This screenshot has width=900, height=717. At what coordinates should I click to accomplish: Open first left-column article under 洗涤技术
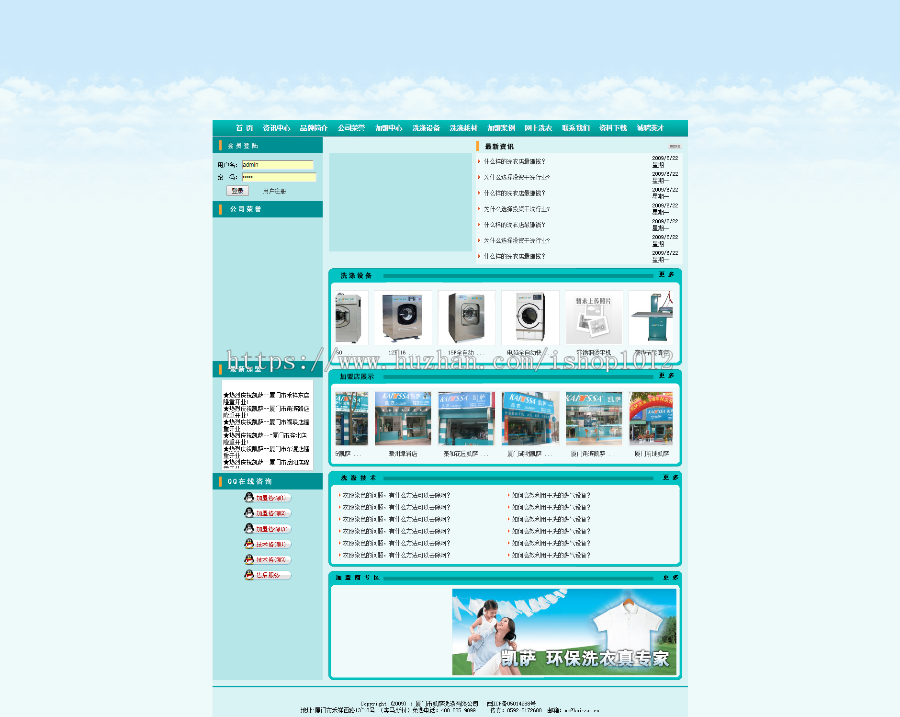[x=396, y=495]
